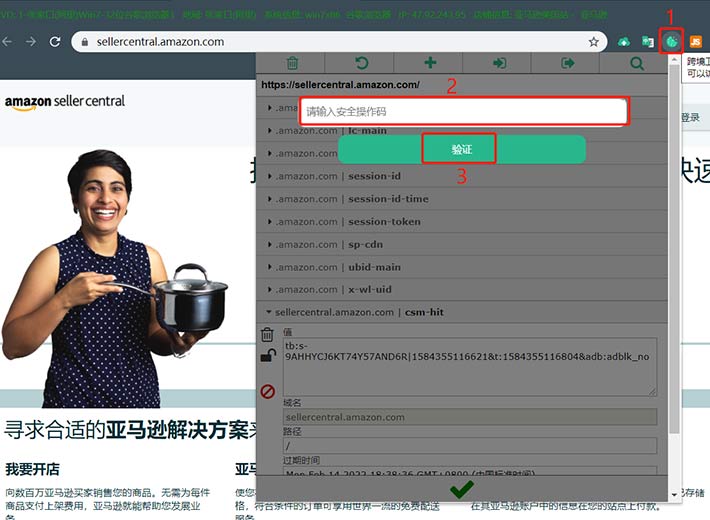Expand the lc-main cookie row

point(462,130)
